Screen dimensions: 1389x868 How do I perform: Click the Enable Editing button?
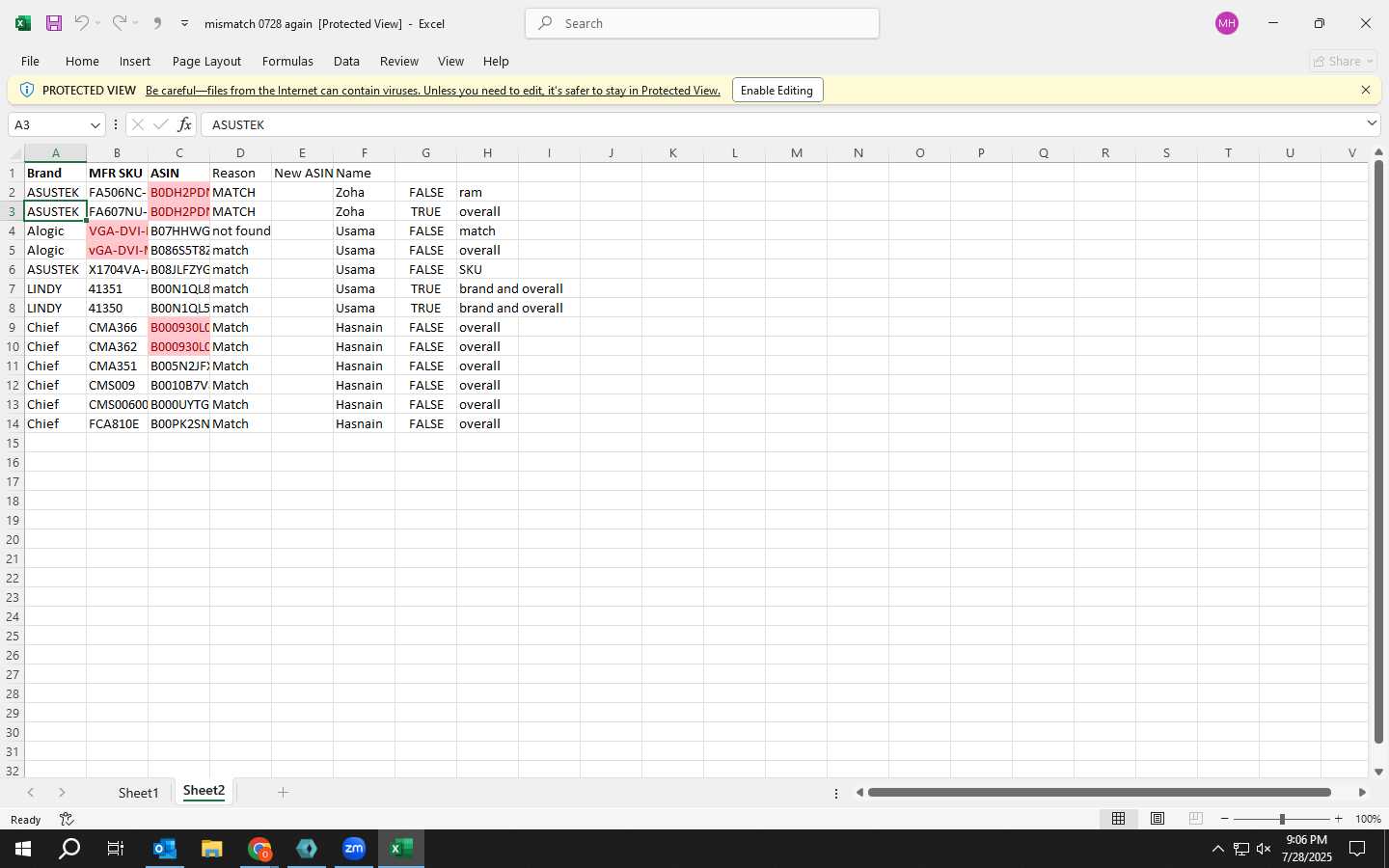pos(777,90)
